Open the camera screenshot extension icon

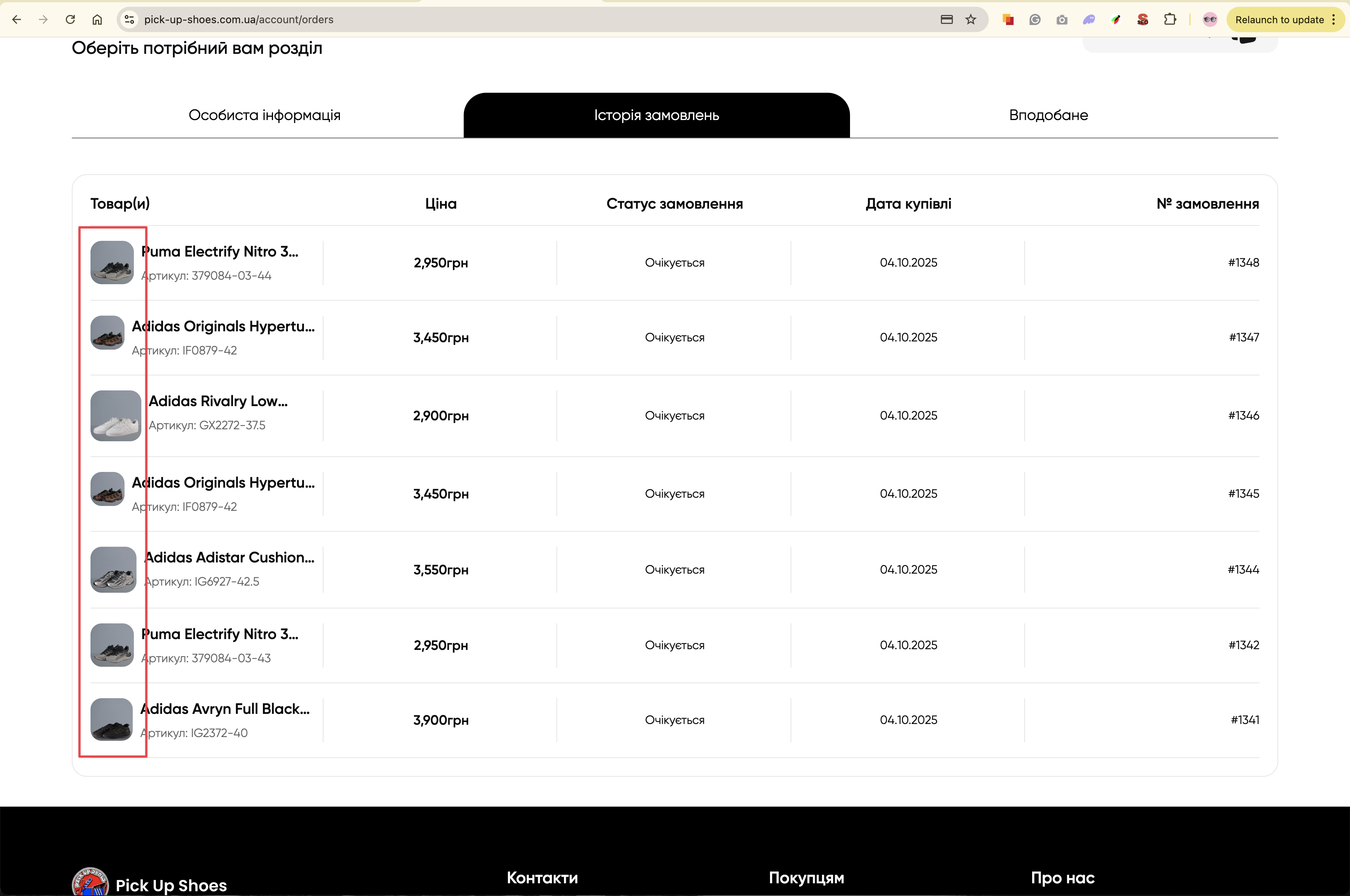point(1062,20)
